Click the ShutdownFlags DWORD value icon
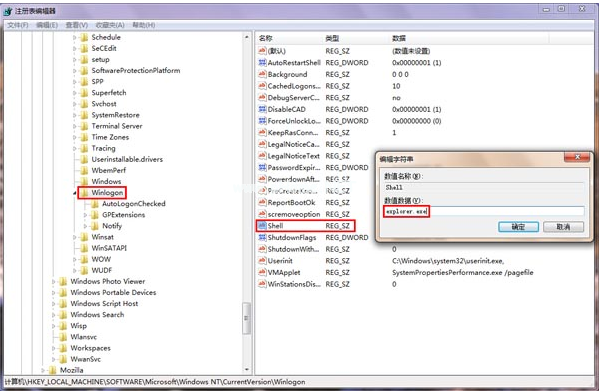 click(262, 238)
